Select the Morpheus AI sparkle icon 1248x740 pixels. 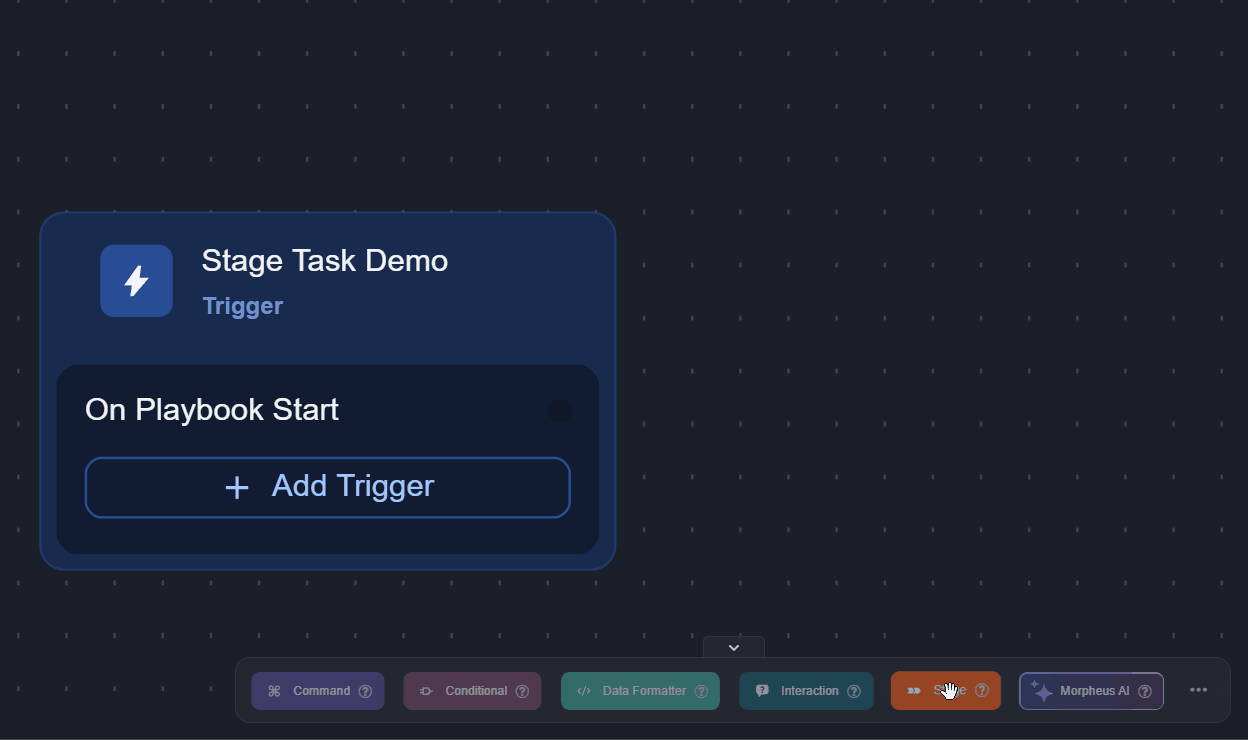[x=1040, y=690]
